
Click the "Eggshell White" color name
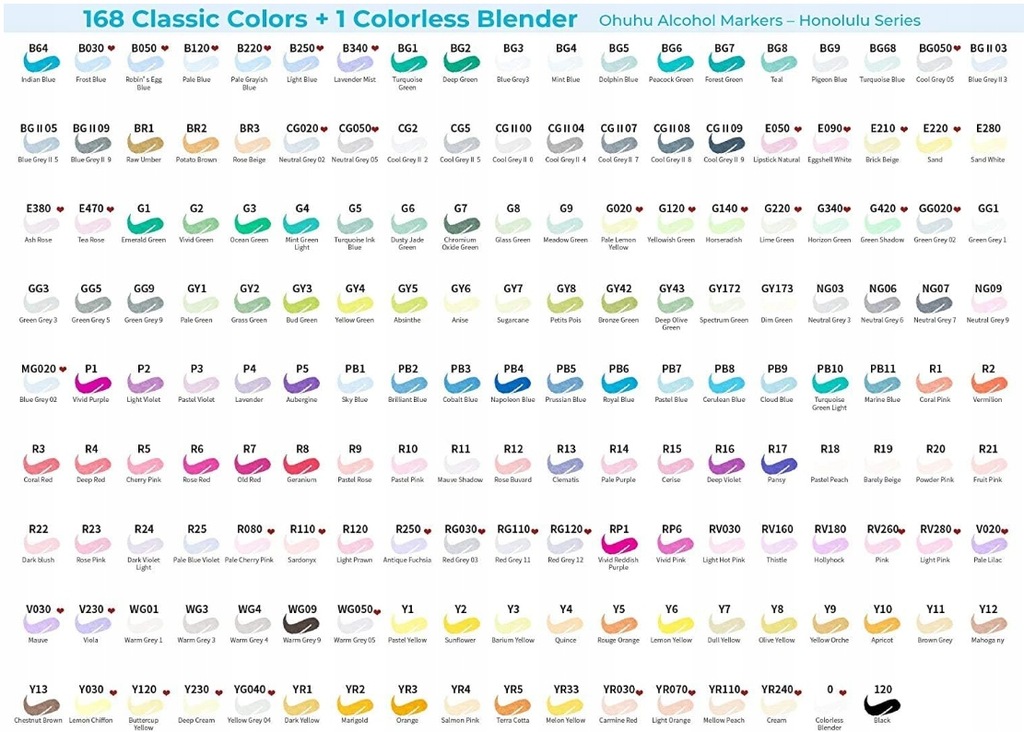pos(829,160)
